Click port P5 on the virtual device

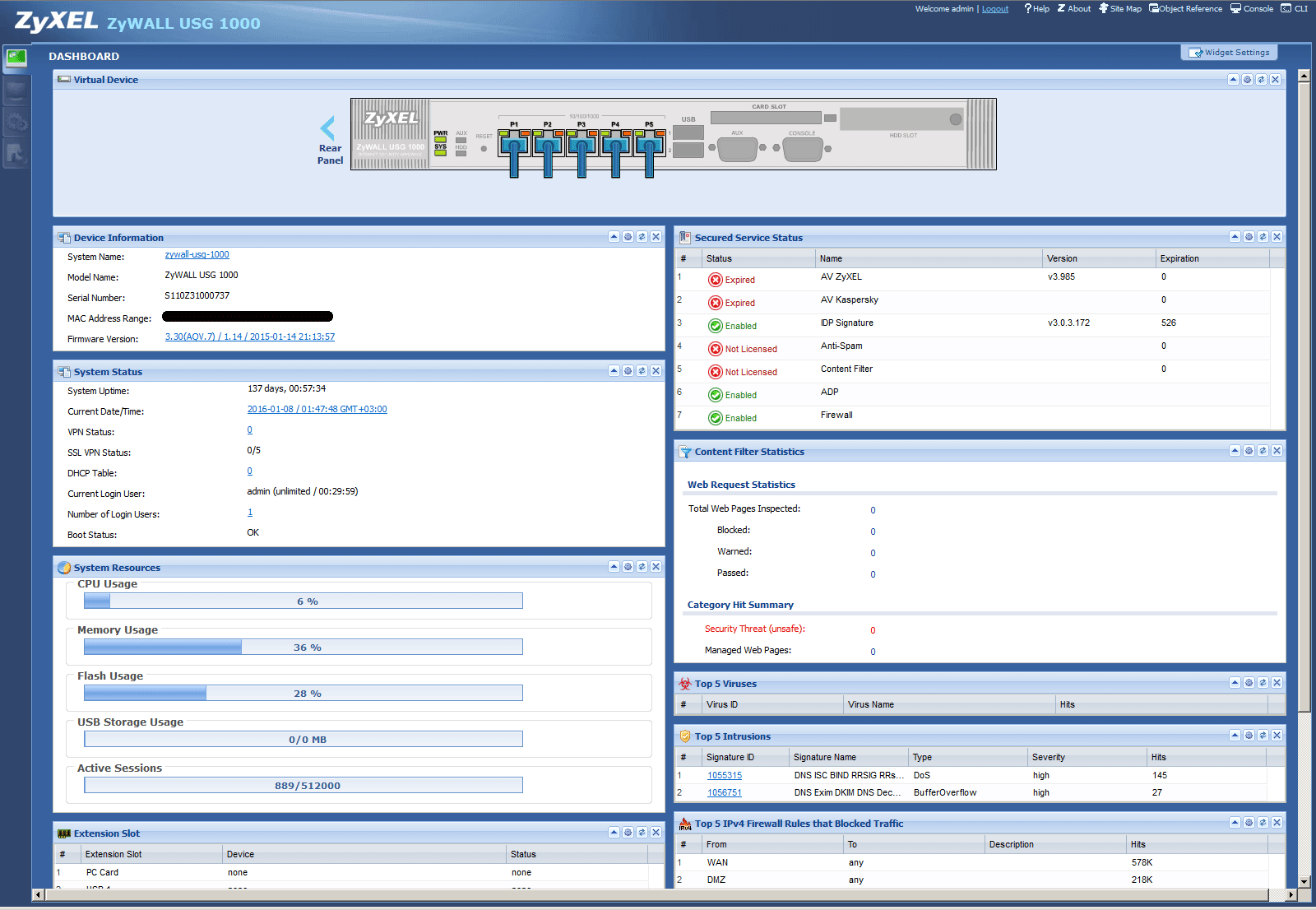click(649, 146)
